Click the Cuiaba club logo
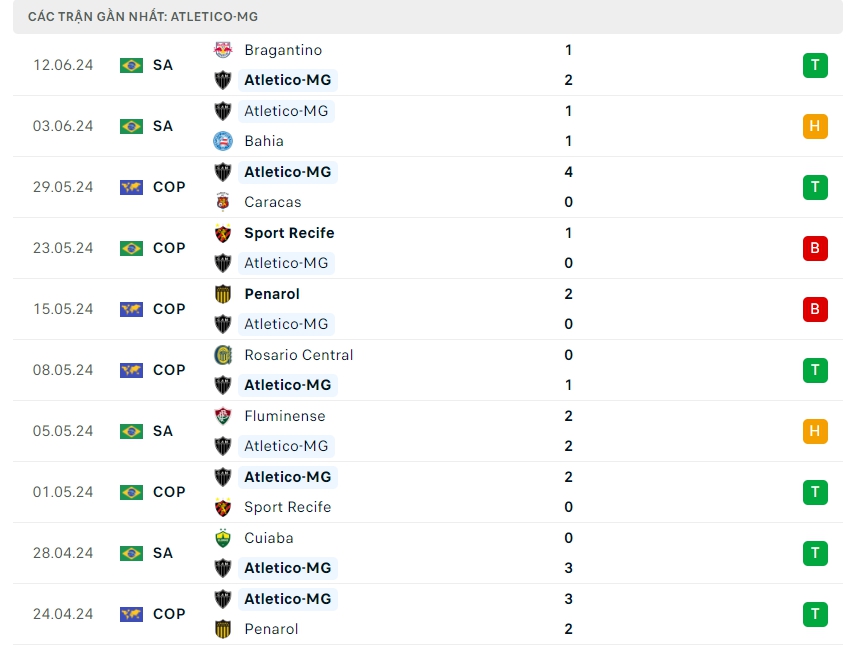Image resolution: width=856 pixels, height=647 pixels. point(223,538)
